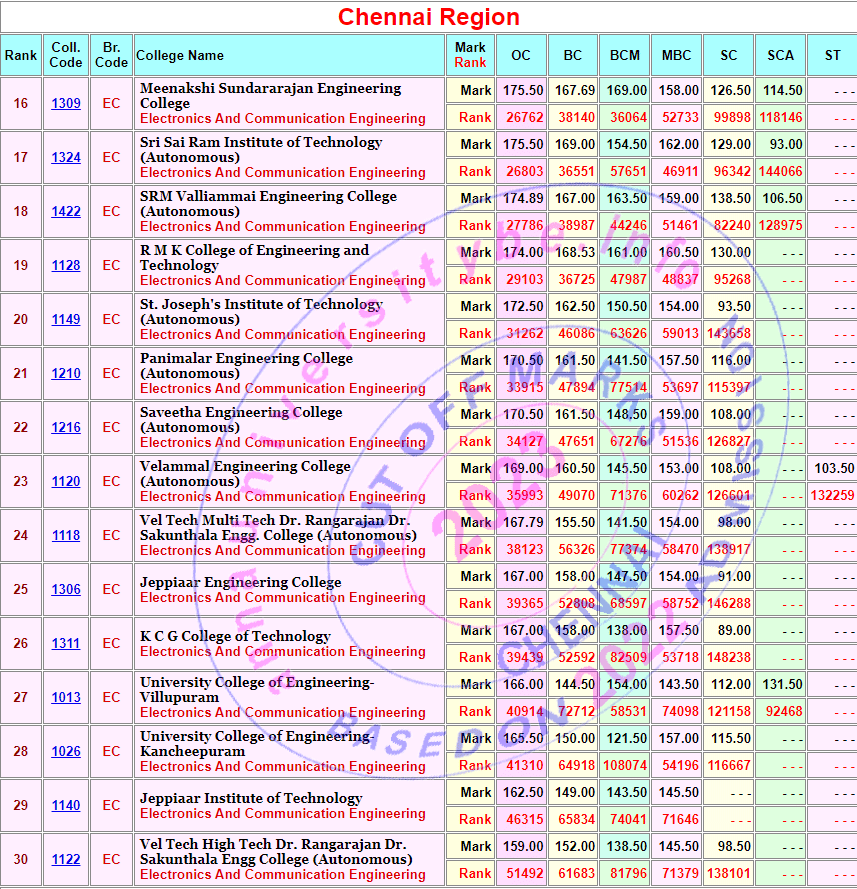Image resolution: width=857 pixels, height=889 pixels.
Task: Click the 1140 college code link
Action: 66,805
